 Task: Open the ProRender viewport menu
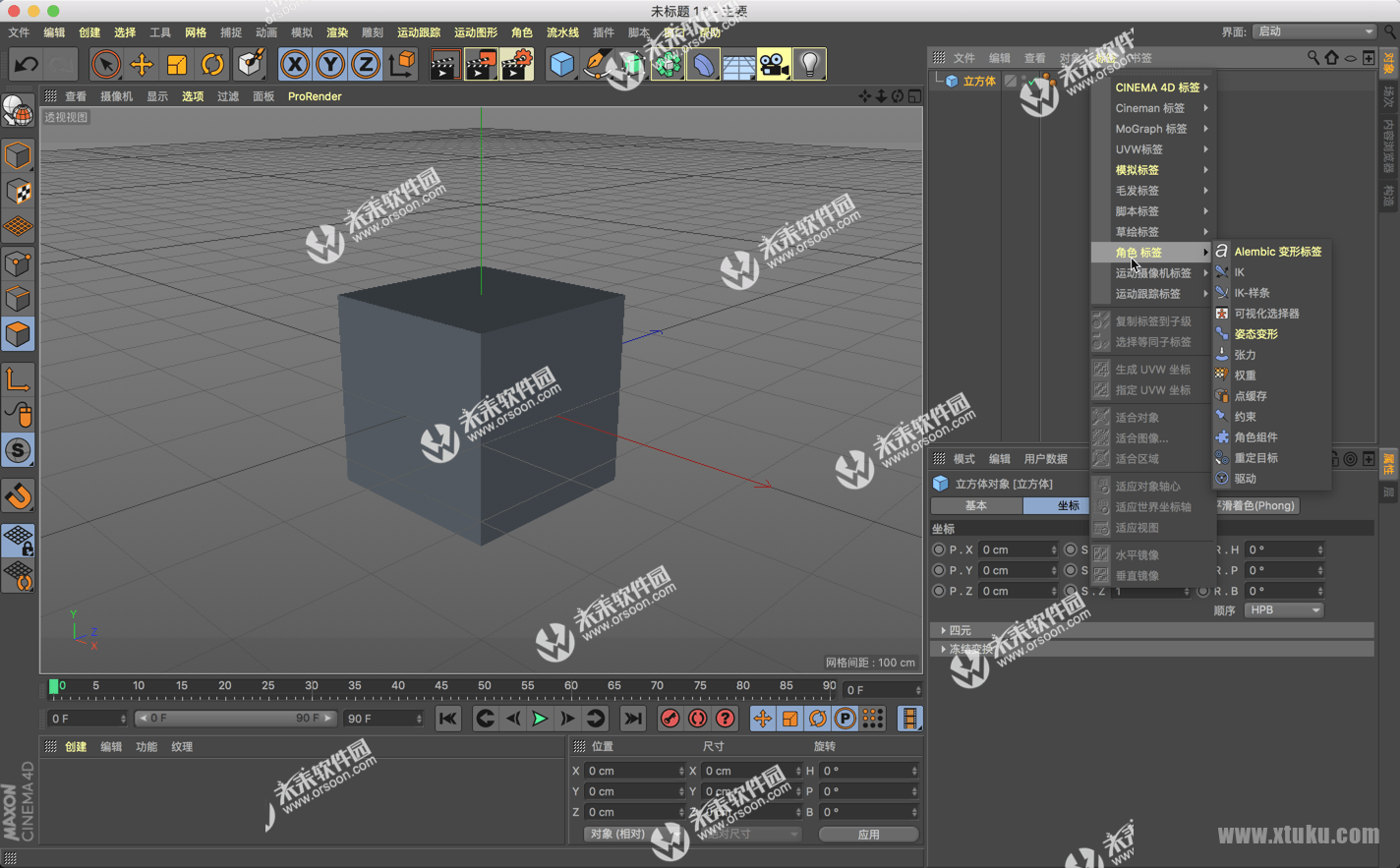pos(315,96)
